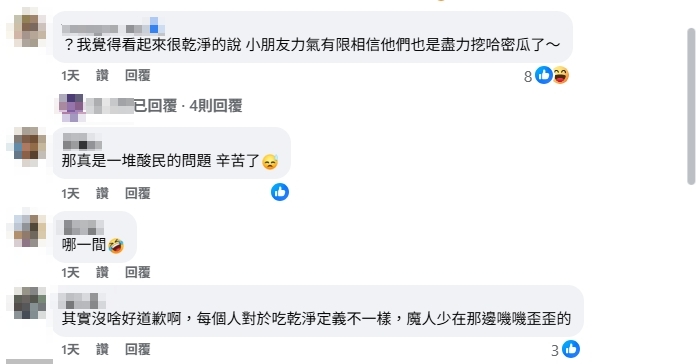Reply to the 哈密瓜 comment via 回覆
This screenshot has width=696, height=364.
[138, 75]
